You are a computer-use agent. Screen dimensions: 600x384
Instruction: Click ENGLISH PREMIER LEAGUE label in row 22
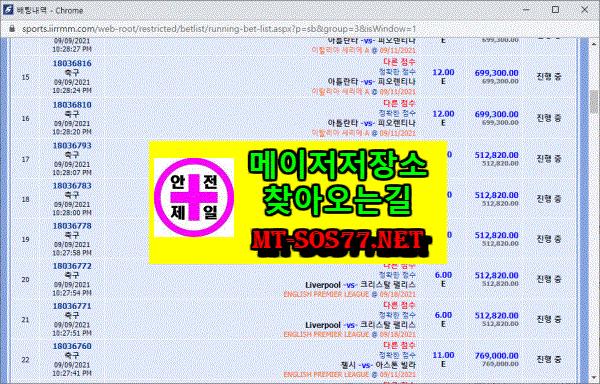(326, 374)
